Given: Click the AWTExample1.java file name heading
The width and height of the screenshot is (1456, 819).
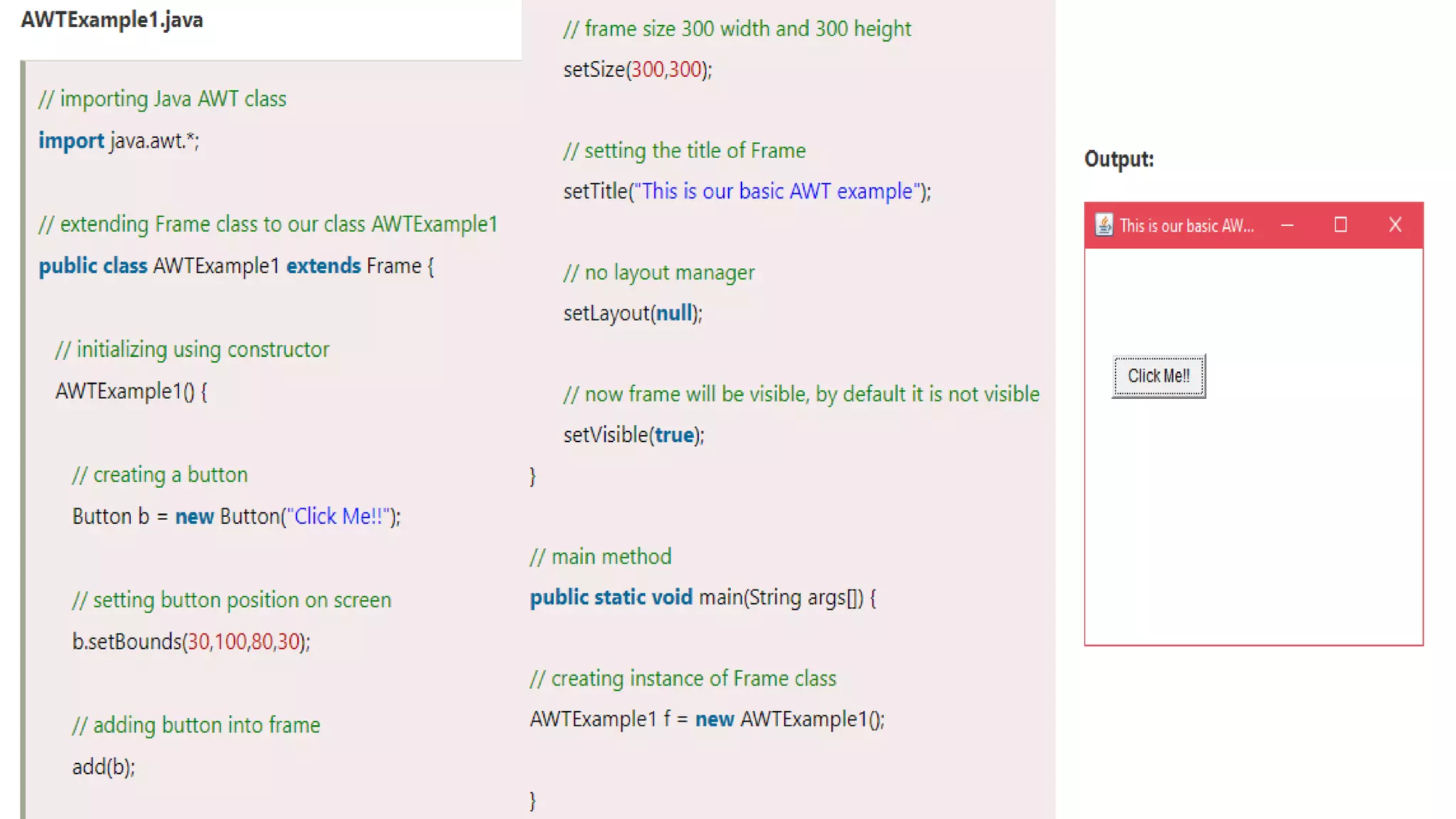Looking at the screenshot, I should [x=112, y=19].
